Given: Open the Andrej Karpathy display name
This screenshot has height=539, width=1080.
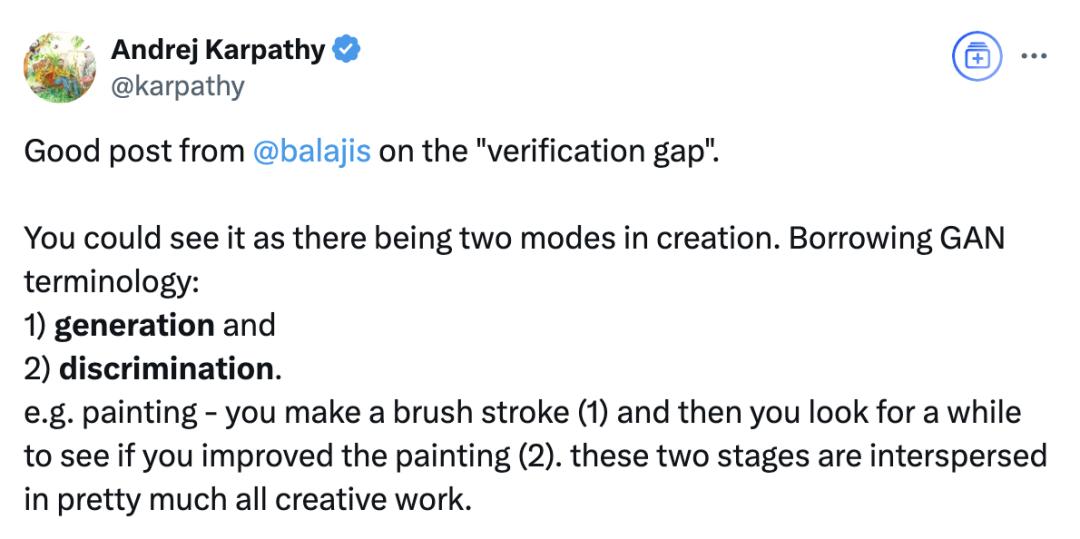Looking at the screenshot, I should click(218, 50).
